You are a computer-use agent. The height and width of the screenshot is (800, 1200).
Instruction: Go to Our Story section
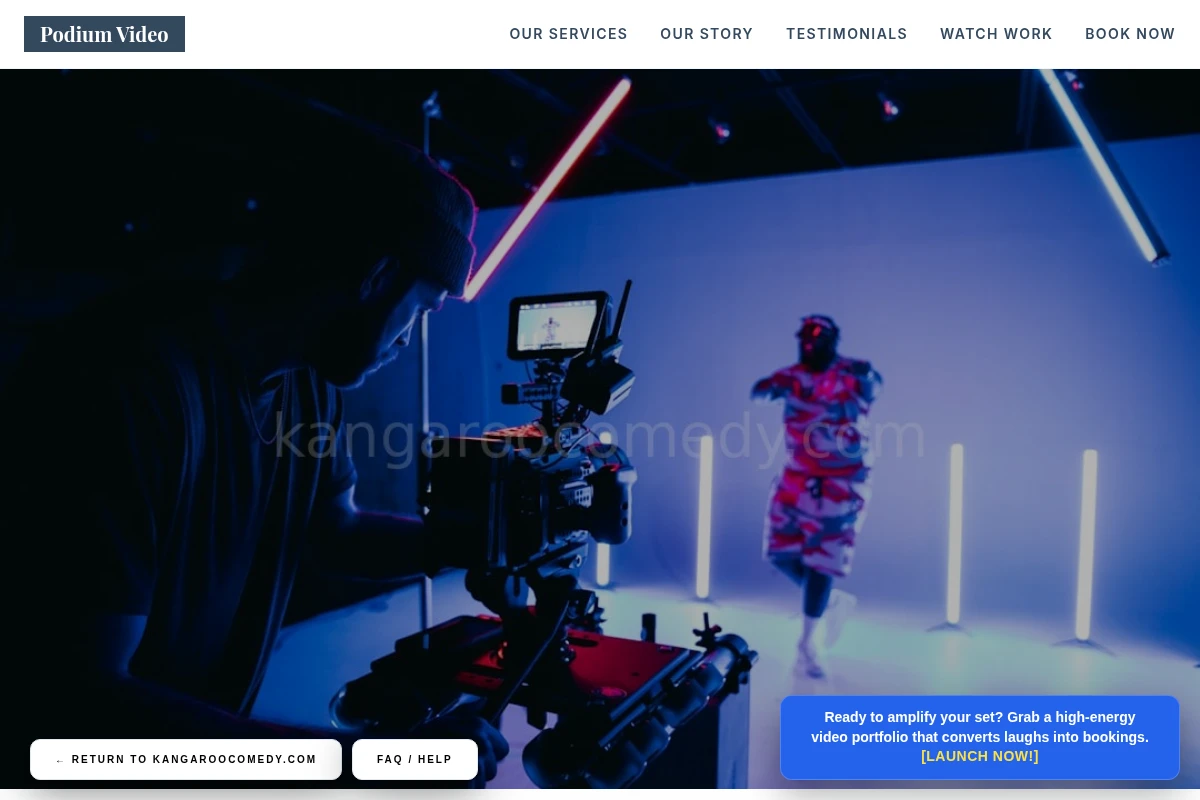click(706, 34)
